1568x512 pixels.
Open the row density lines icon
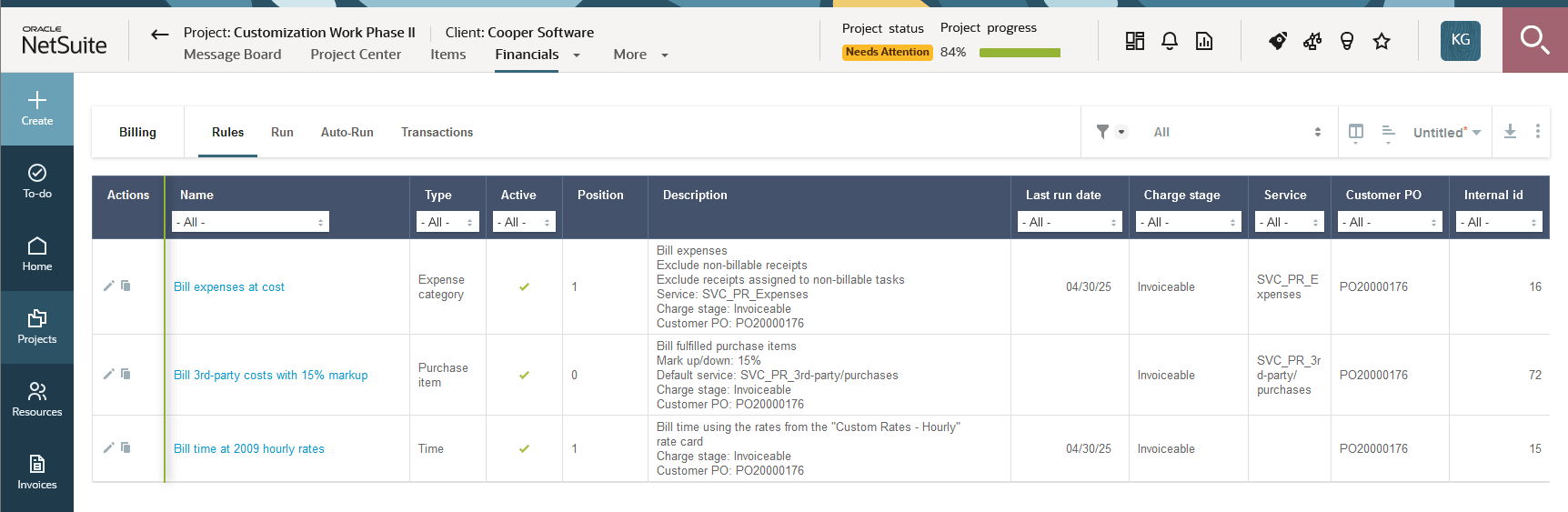(x=1388, y=133)
